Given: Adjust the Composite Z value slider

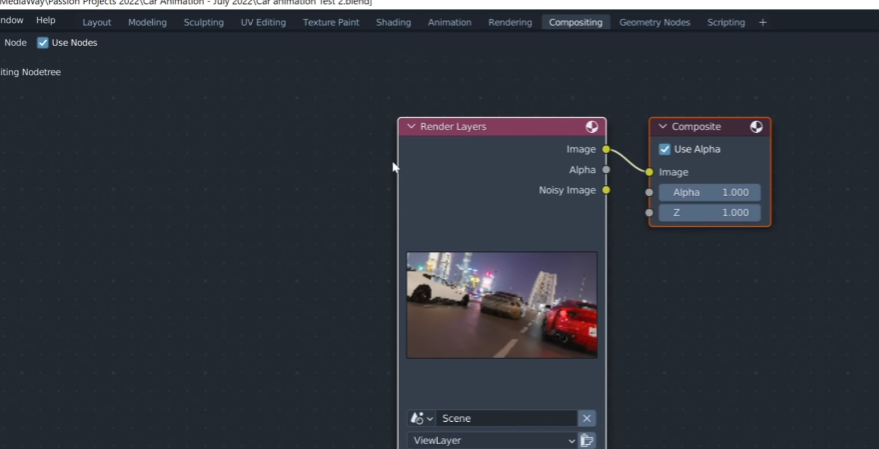Looking at the screenshot, I should (710, 212).
